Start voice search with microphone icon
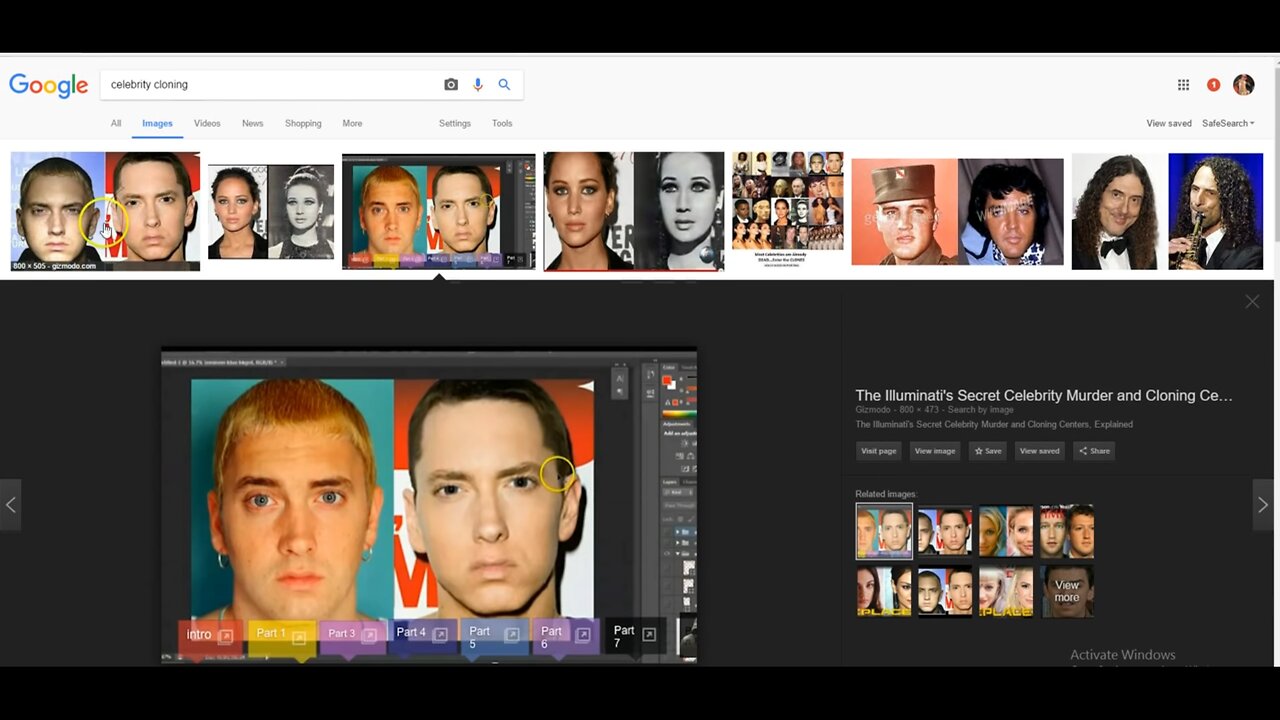The height and width of the screenshot is (720, 1280). [x=478, y=85]
